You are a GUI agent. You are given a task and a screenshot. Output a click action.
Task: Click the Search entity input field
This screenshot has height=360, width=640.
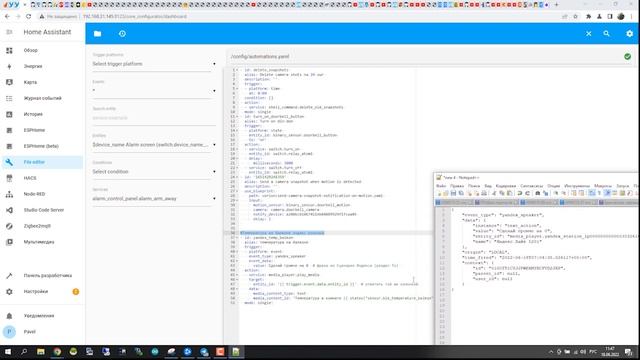pyautogui.click(x=154, y=118)
